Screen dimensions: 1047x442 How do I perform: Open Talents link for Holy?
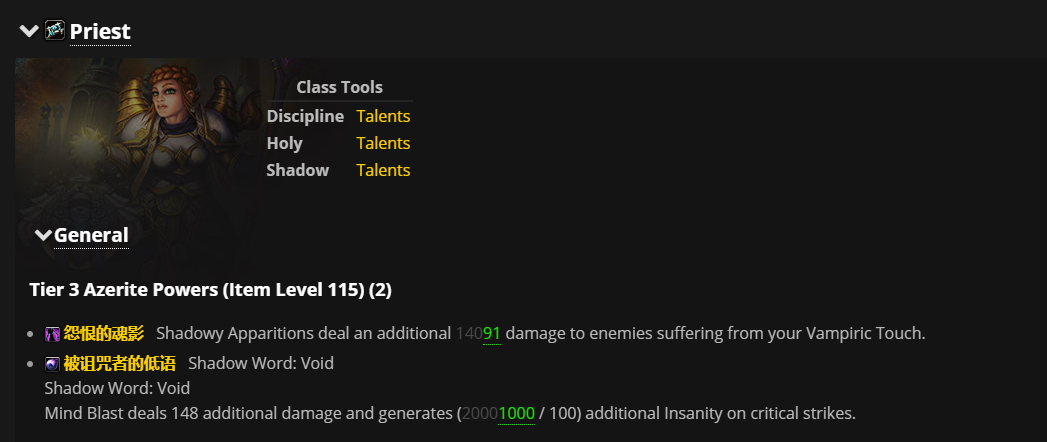[383, 143]
